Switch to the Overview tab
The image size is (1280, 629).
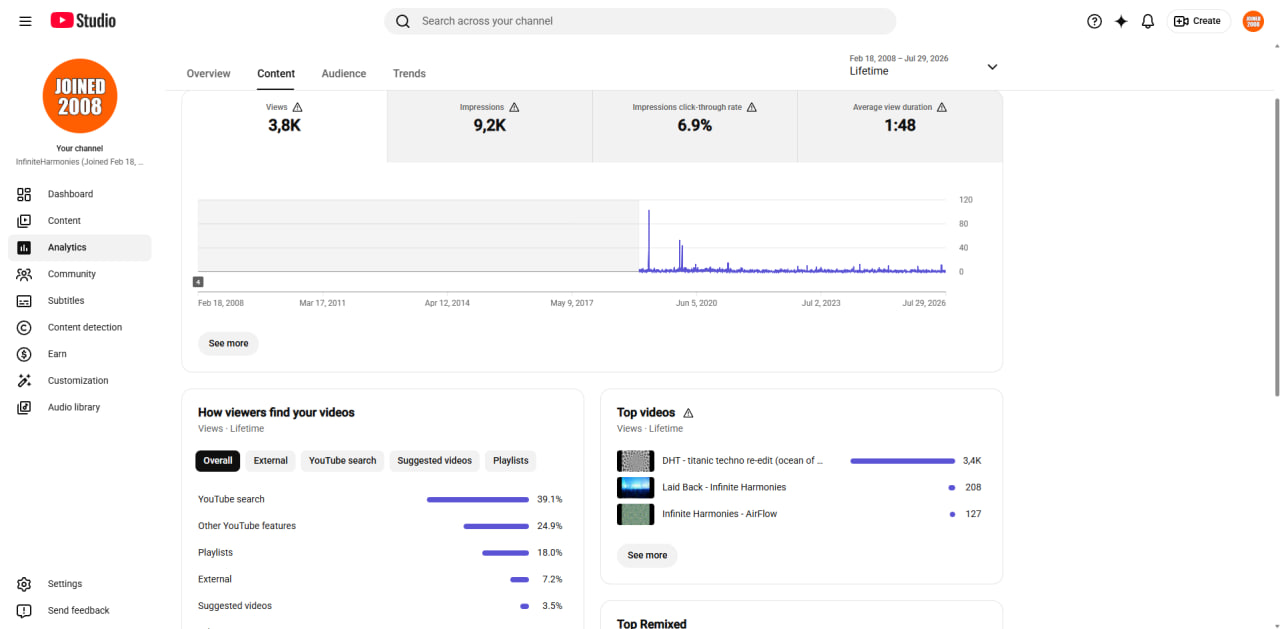(208, 74)
